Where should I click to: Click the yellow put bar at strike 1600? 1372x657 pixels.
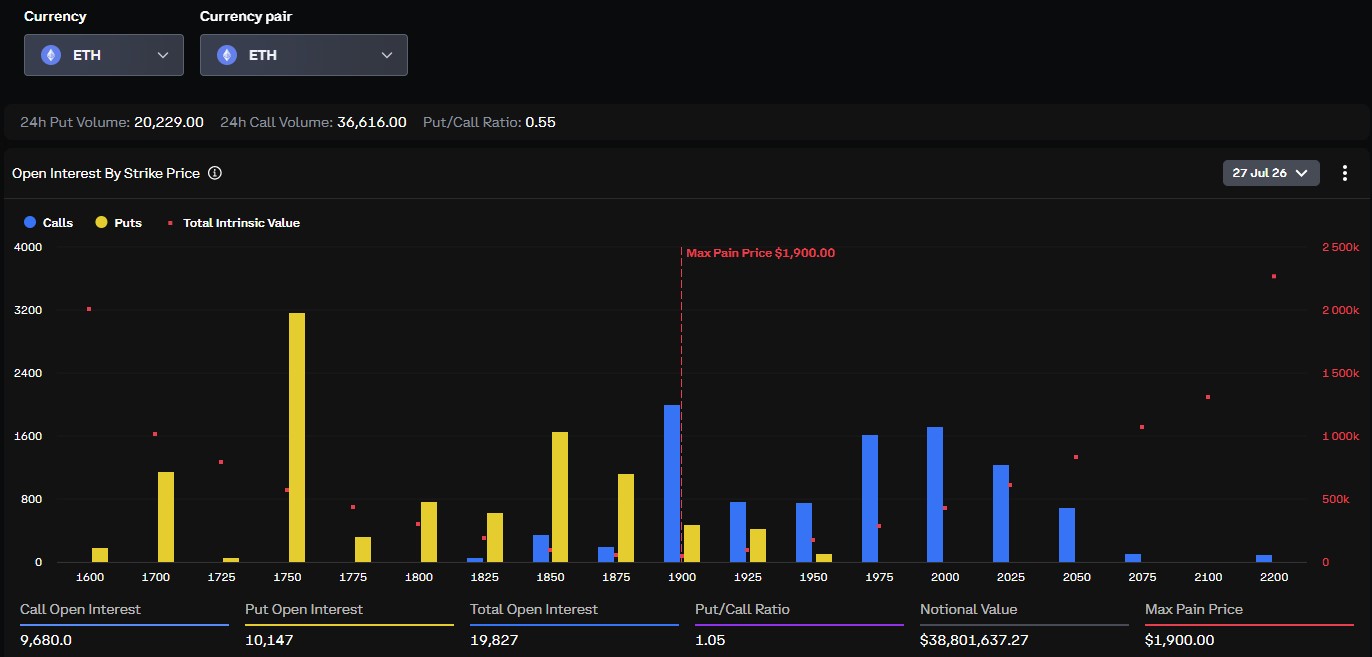(x=100, y=555)
